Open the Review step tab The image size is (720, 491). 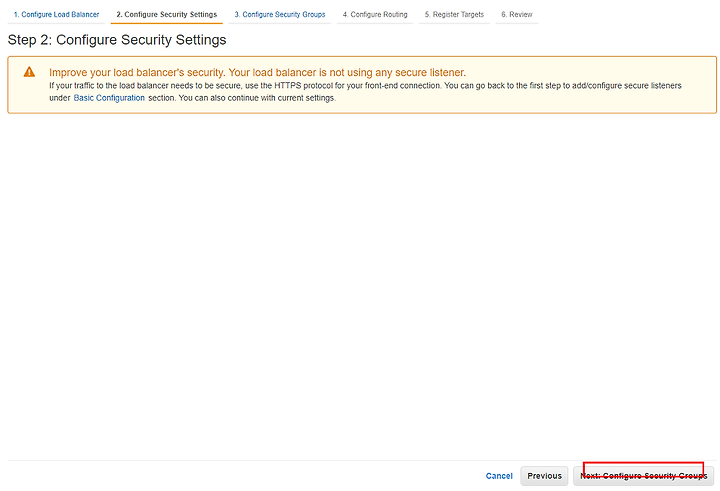tap(517, 15)
